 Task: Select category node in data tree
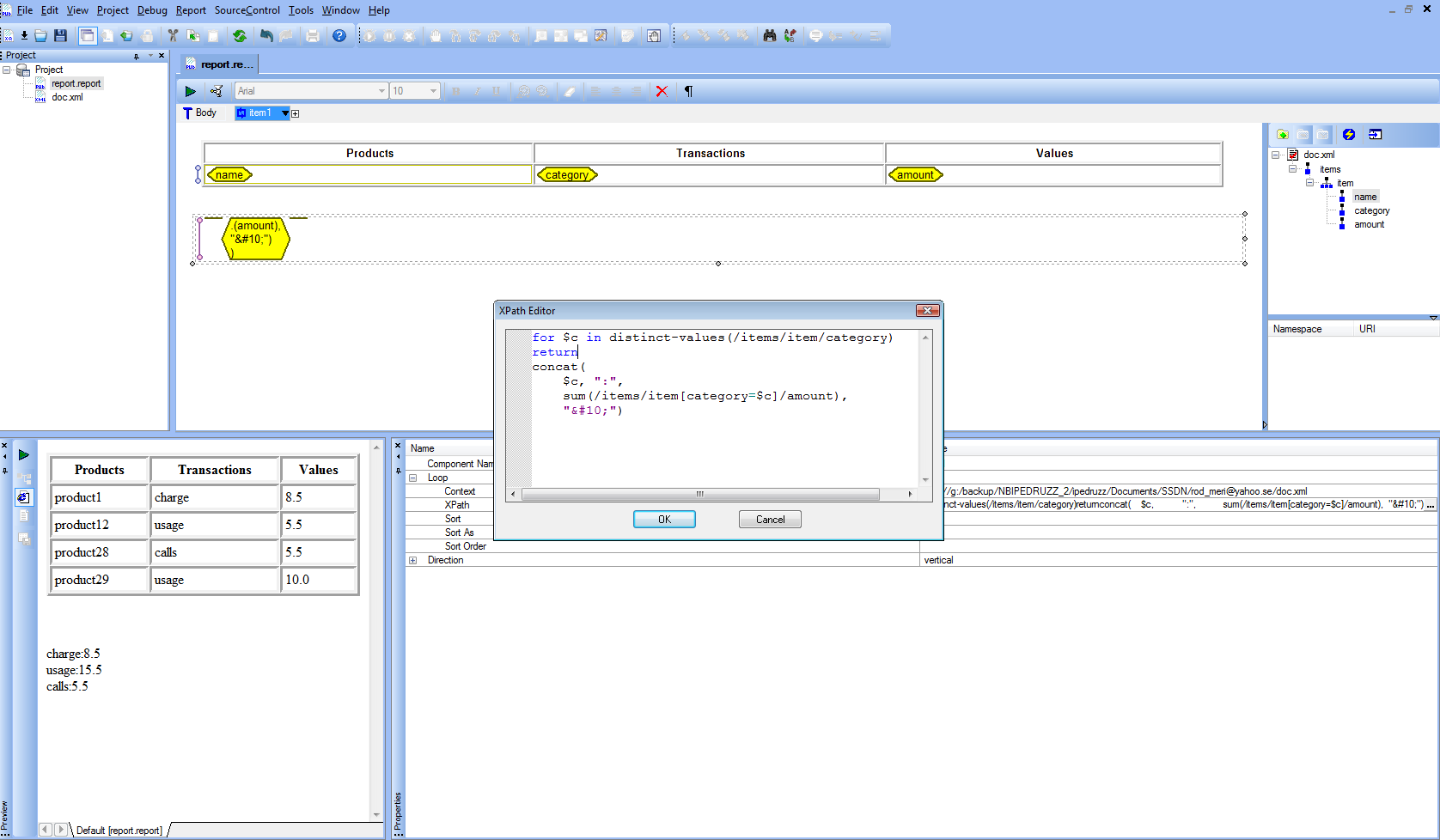click(x=1371, y=210)
